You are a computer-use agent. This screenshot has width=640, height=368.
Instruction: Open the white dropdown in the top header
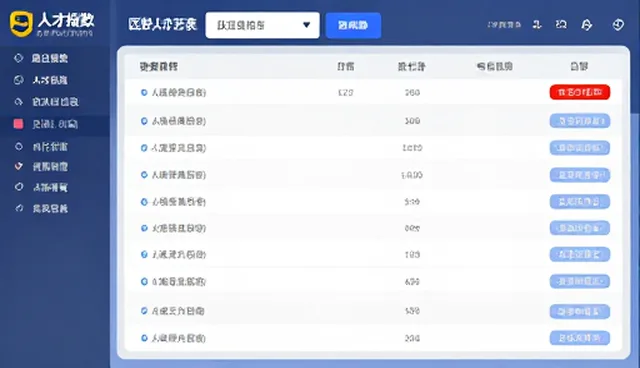[262, 25]
